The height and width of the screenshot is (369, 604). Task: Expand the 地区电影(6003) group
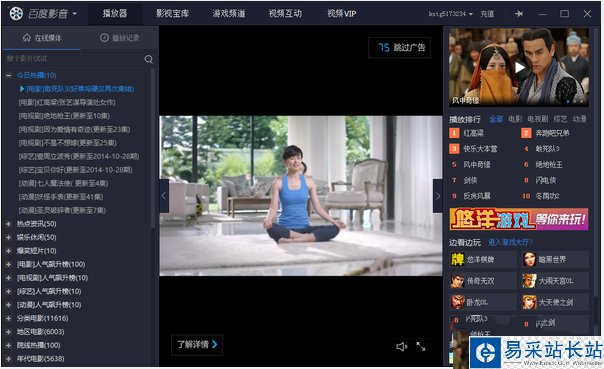coord(8,332)
